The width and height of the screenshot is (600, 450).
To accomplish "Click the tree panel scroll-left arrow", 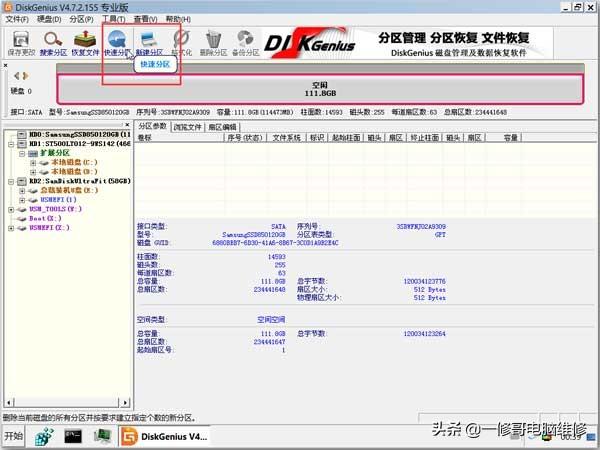I will click(8, 402).
